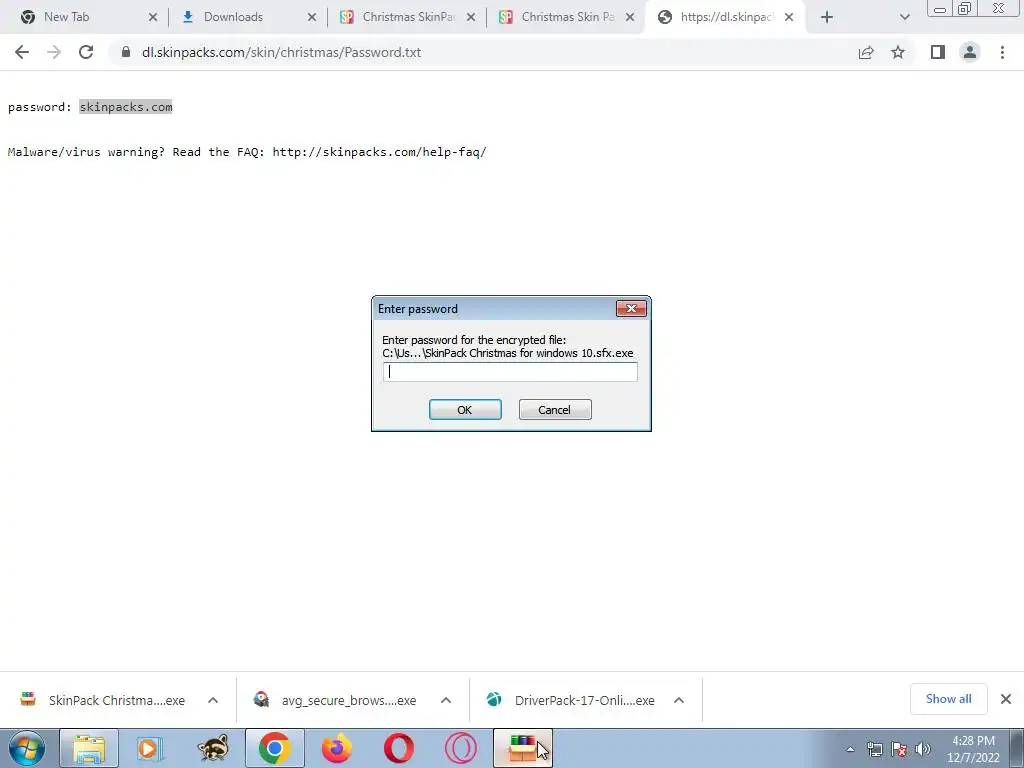Close the Enter password dialog with the red X
This screenshot has width=1024, height=768.
tap(631, 309)
